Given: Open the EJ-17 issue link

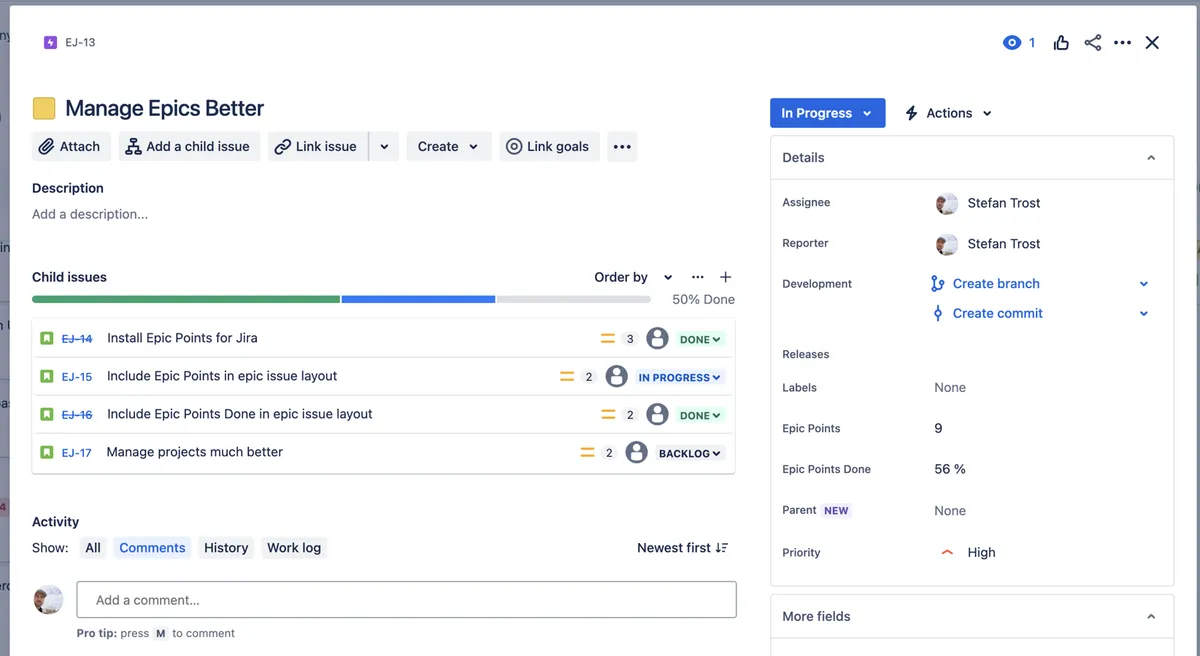Looking at the screenshot, I should pyautogui.click(x=77, y=453).
